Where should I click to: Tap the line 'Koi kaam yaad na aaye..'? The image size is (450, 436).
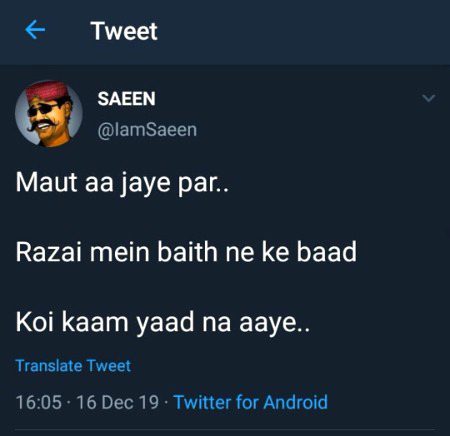tap(163, 323)
